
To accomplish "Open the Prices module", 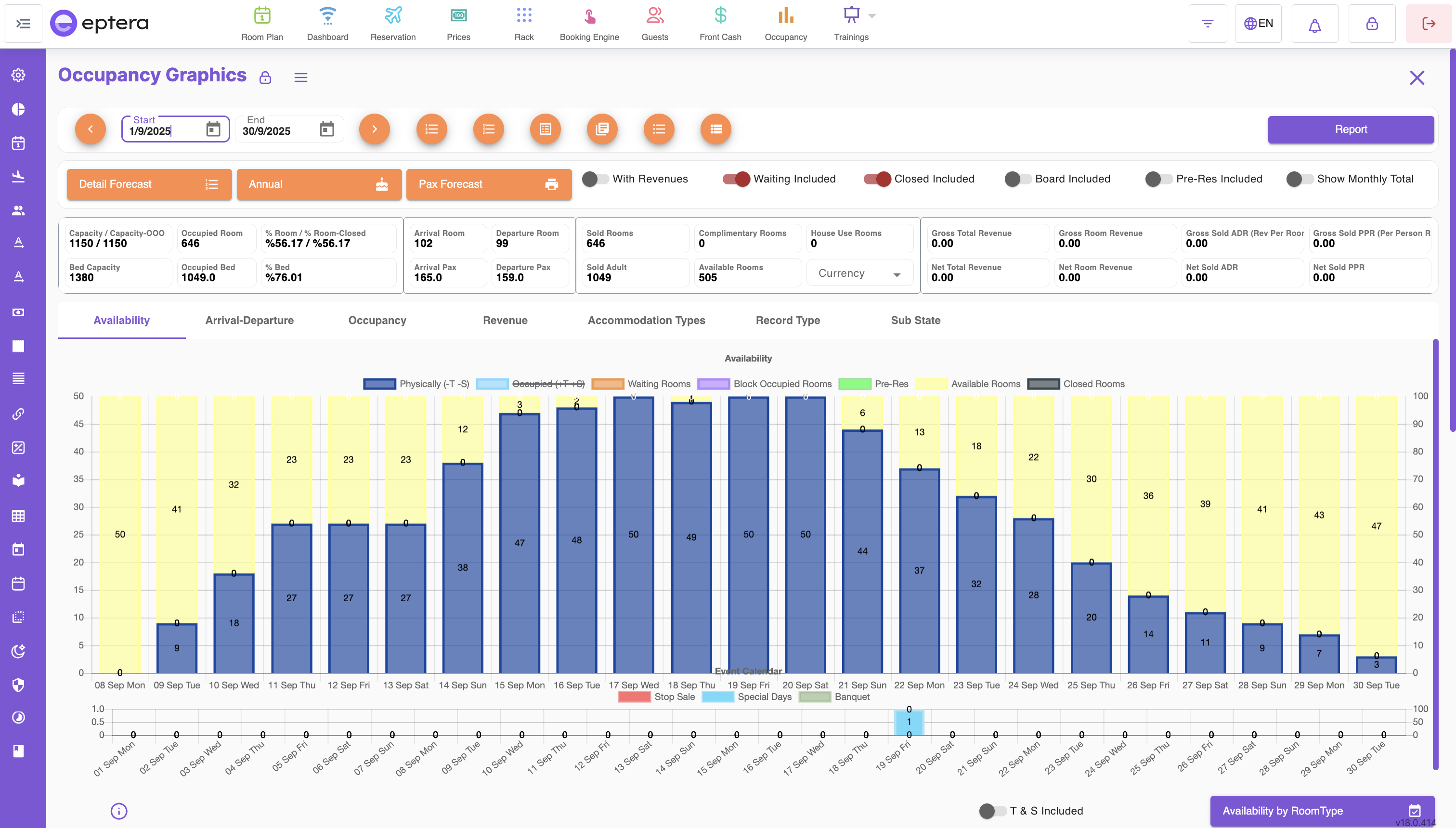I will click(458, 23).
